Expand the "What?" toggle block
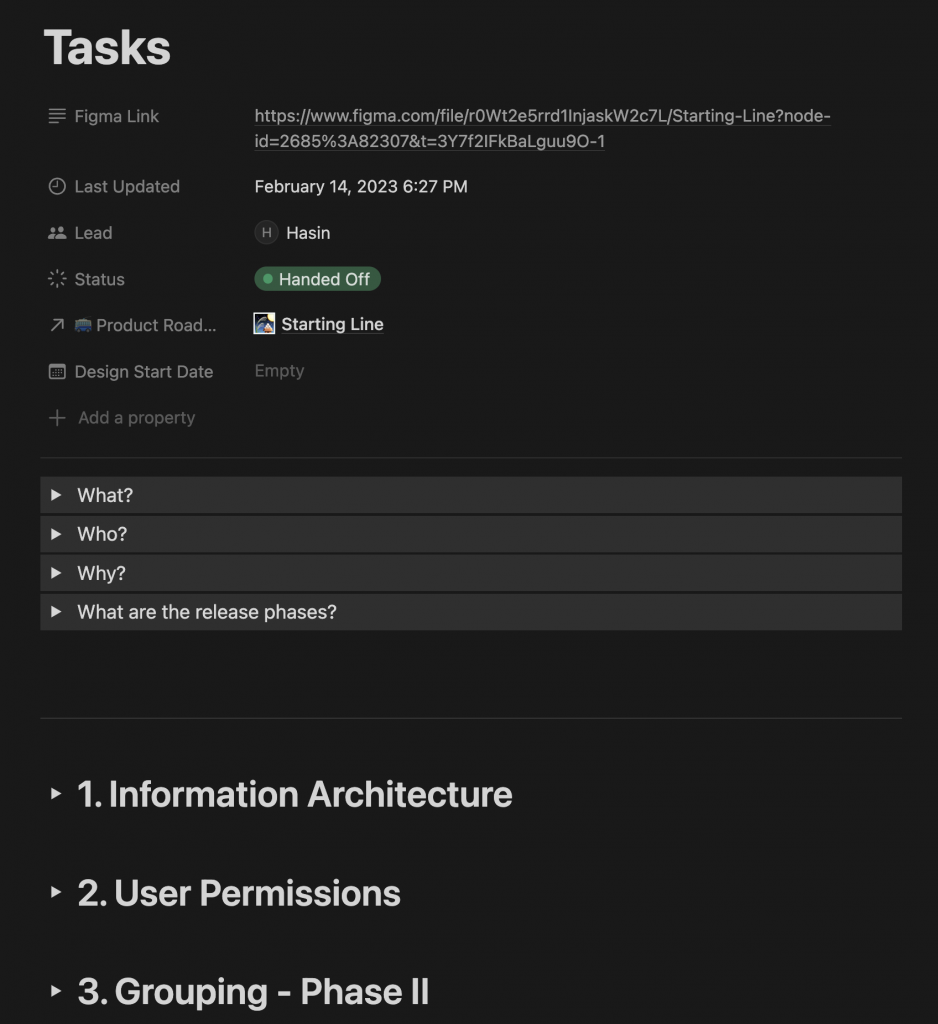The image size is (938, 1024). (56, 495)
